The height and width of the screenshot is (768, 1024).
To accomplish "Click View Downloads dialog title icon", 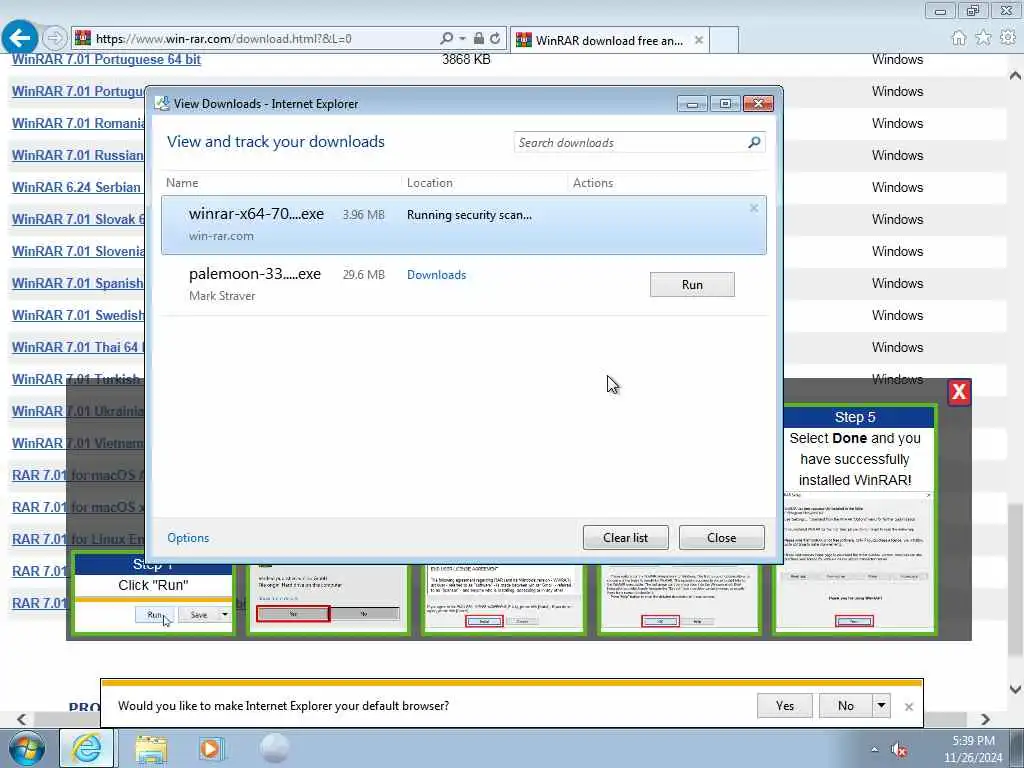I will pyautogui.click(x=162, y=103).
